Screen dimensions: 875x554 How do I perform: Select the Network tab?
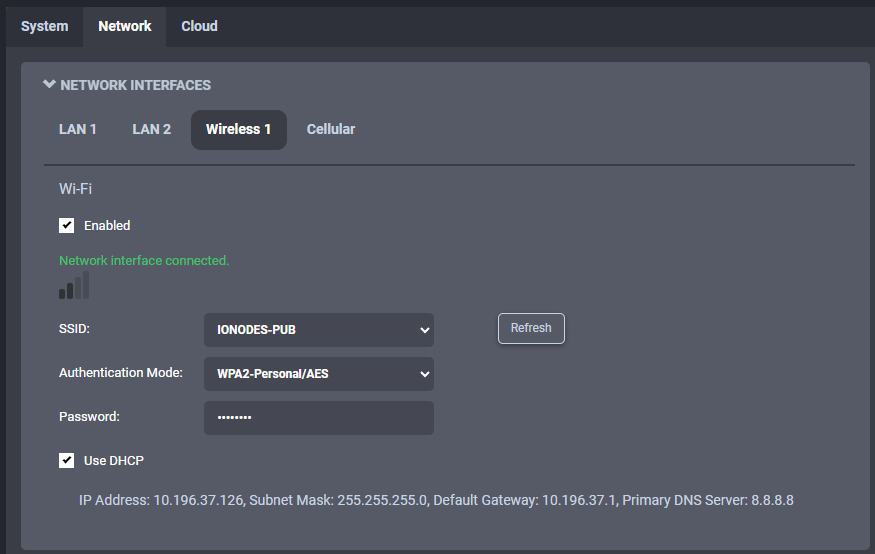pyautogui.click(x=124, y=26)
